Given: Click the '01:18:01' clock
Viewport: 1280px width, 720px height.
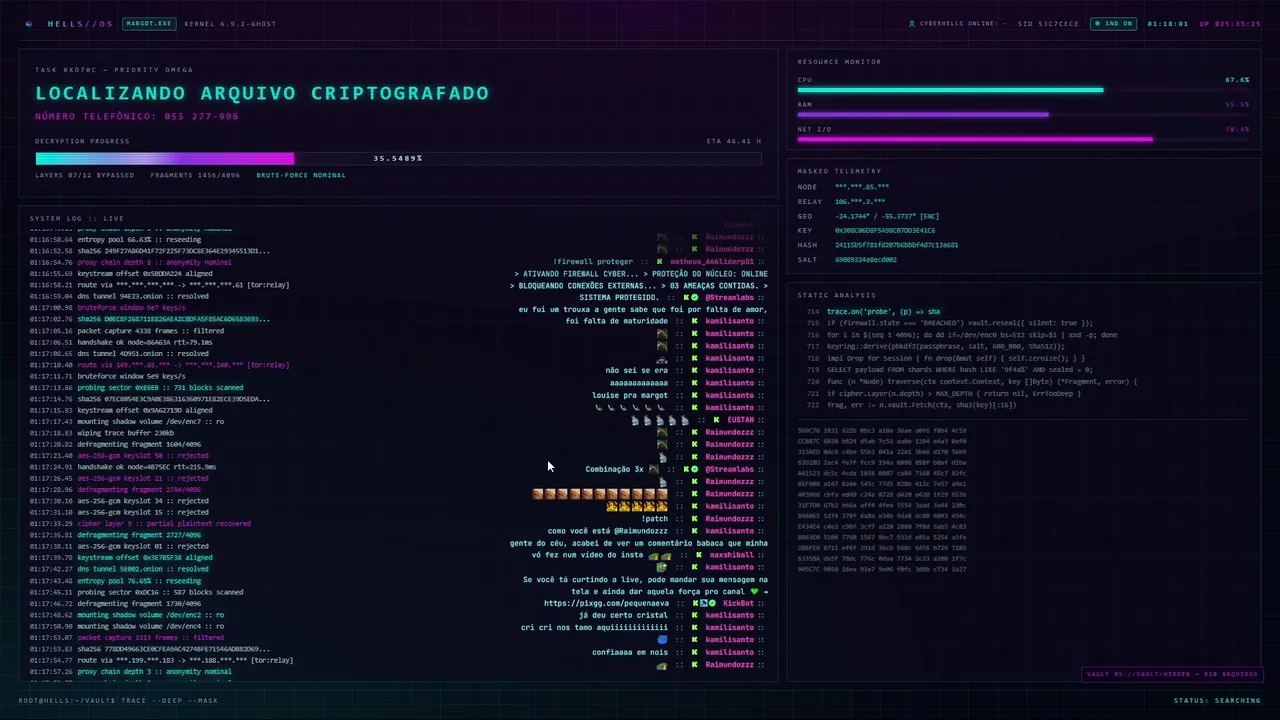Looking at the screenshot, I should click(1167, 23).
